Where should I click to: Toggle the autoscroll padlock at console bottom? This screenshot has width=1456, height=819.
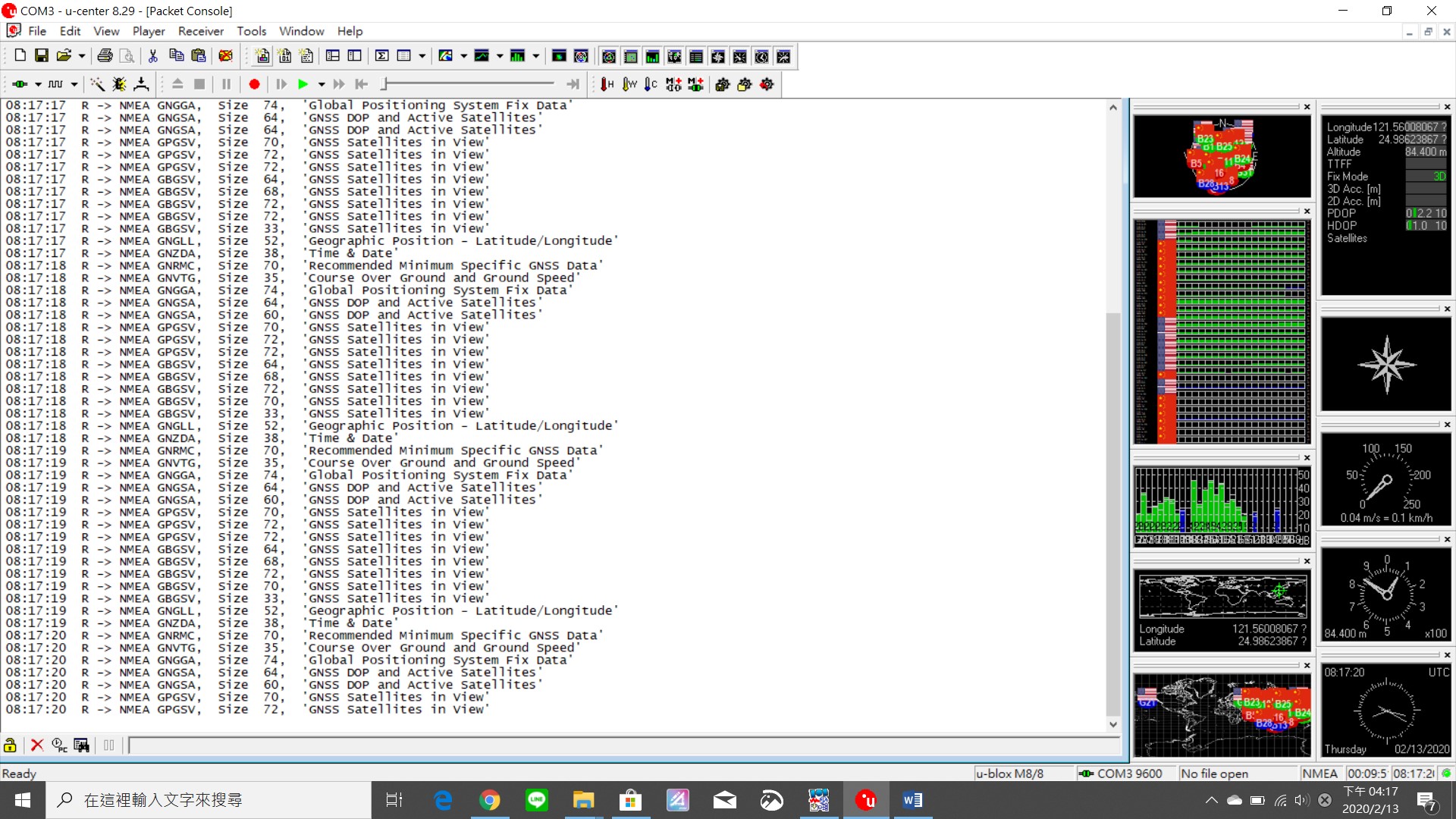(10, 745)
